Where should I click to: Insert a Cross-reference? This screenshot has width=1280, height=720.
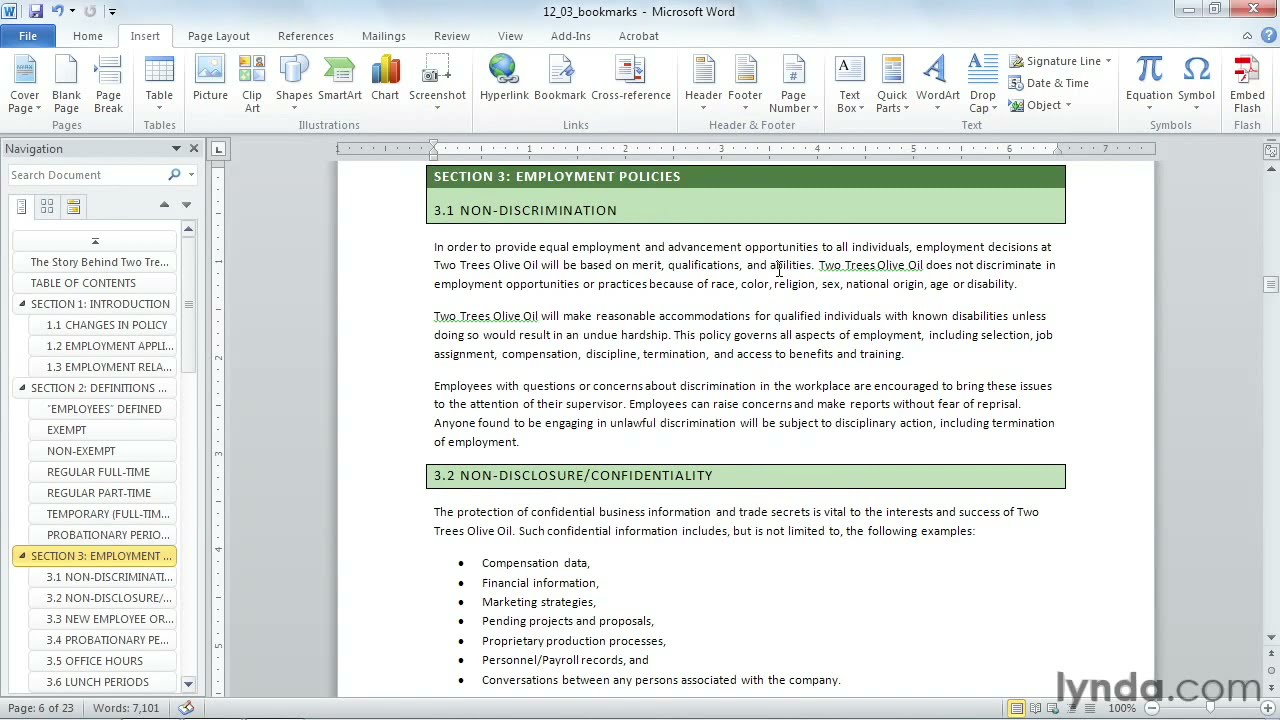[631, 80]
